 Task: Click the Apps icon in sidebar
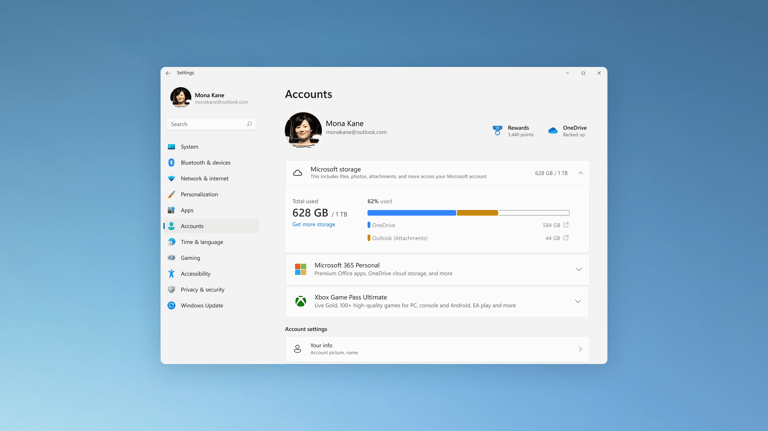click(171, 210)
